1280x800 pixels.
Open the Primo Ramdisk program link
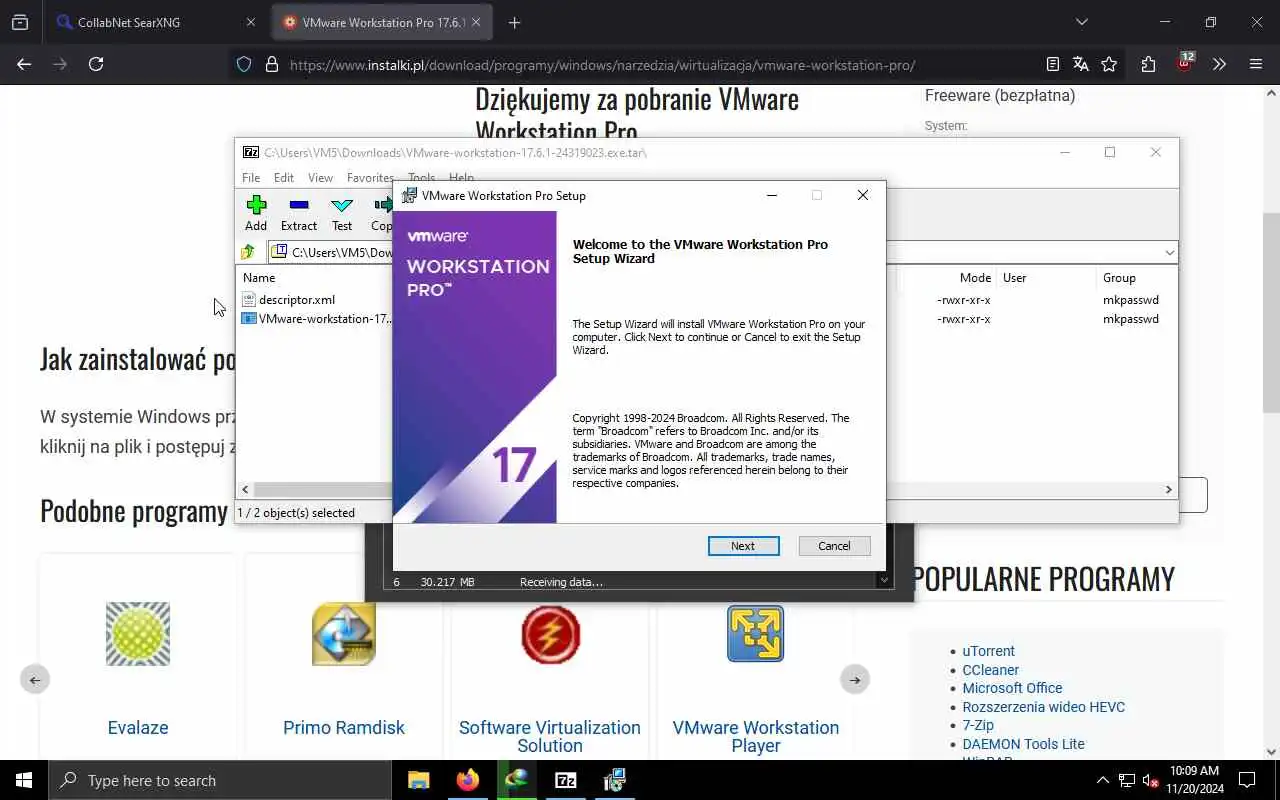pos(344,728)
